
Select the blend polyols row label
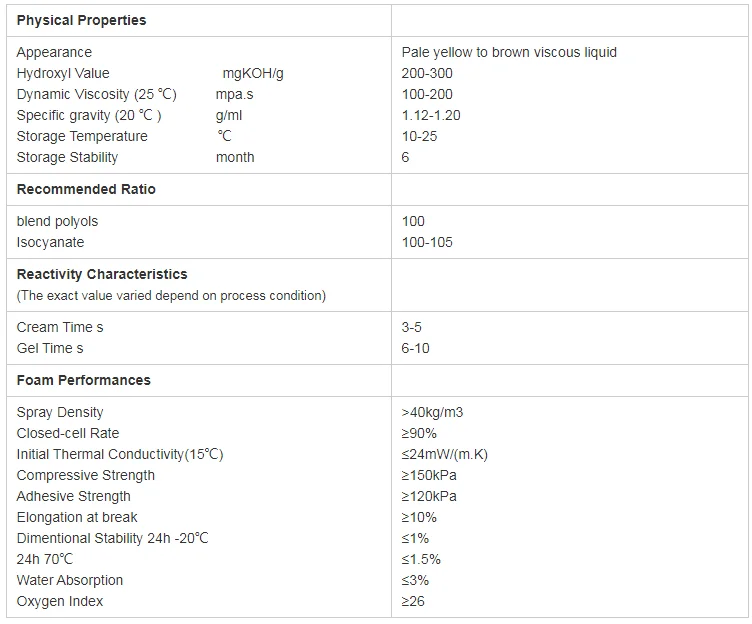[x=57, y=221]
